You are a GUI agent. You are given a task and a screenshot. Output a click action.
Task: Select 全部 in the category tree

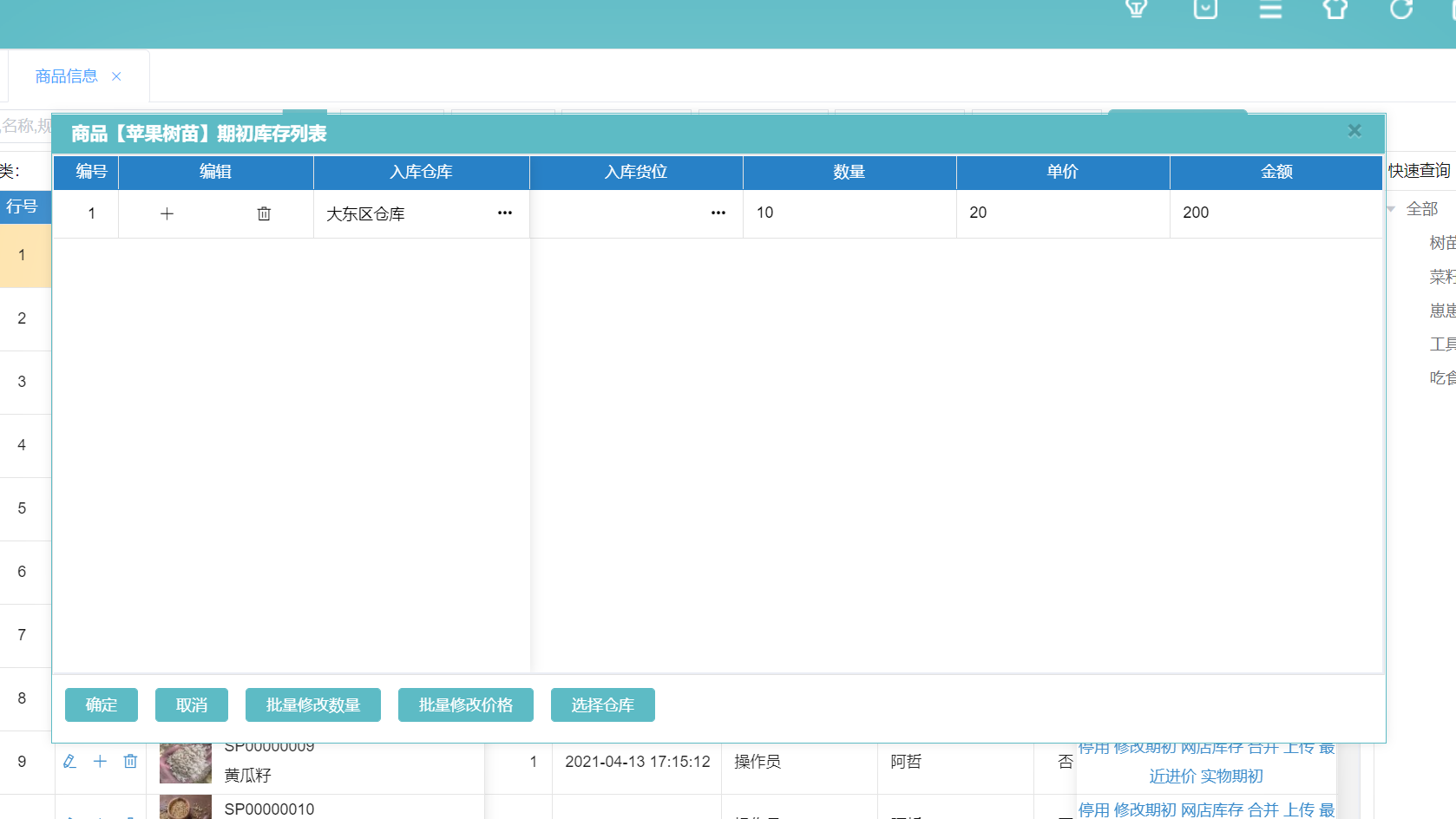click(x=1422, y=209)
